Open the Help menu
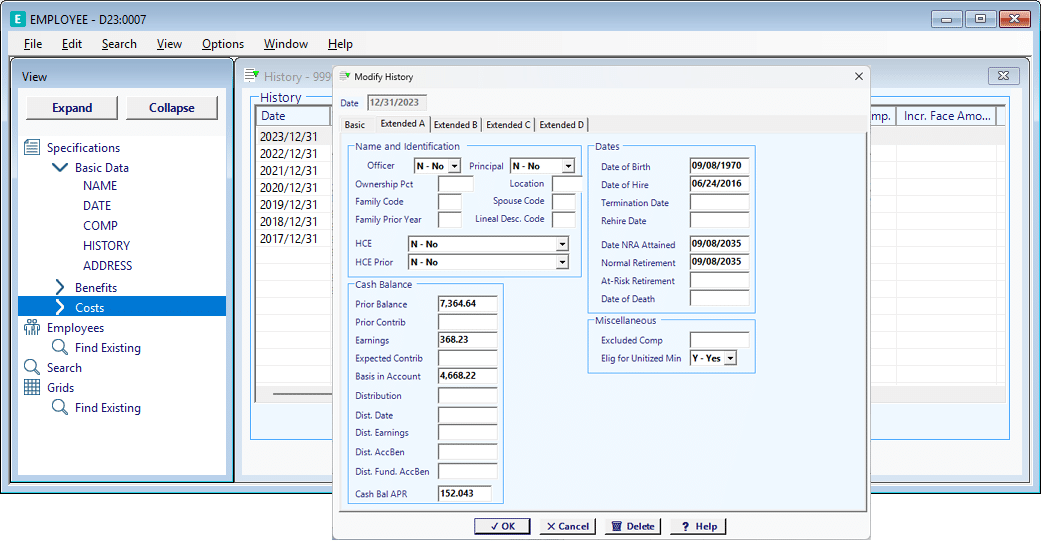1041x541 pixels. [340, 44]
